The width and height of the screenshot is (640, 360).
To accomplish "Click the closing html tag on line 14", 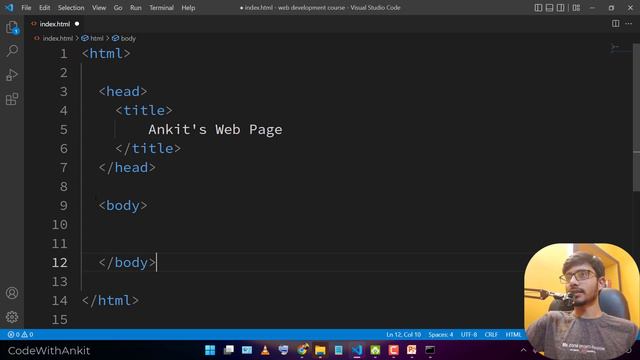I will [110, 300].
